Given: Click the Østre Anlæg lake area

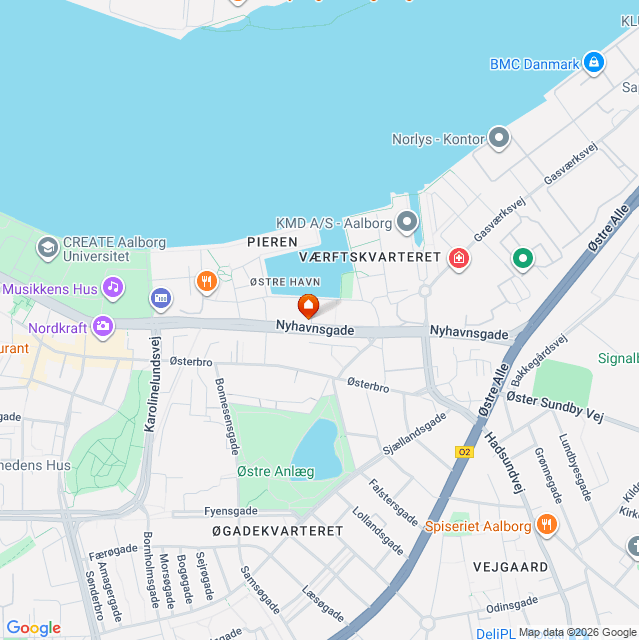Looking at the screenshot, I should pos(317,449).
